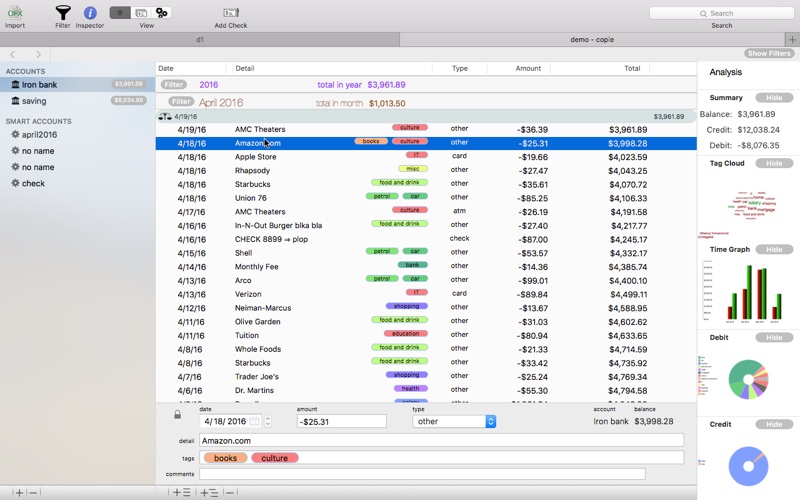Open the Filter funnel tool

tap(63, 12)
